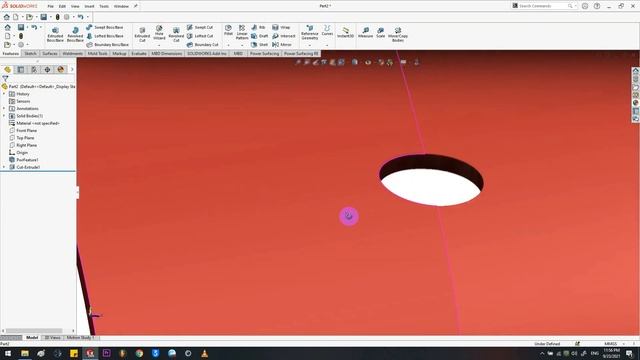Expand the Annotations tree node

click(4, 109)
